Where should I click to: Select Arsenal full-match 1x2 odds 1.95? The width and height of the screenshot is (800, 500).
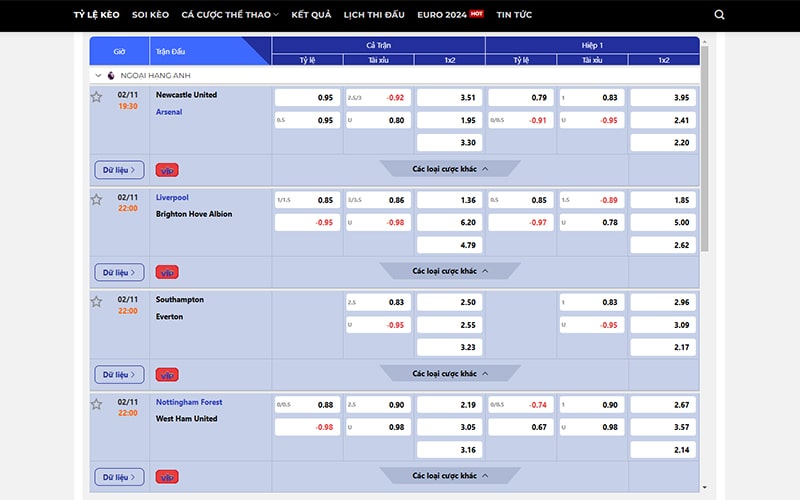point(449,120)
